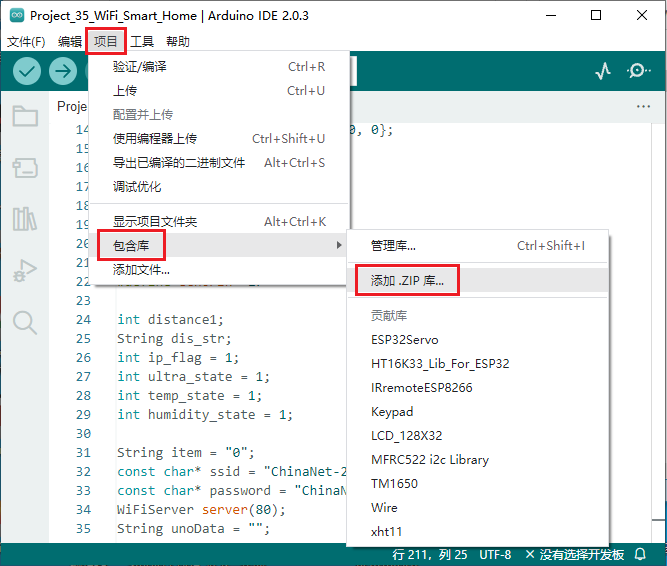The width and height of the screenshot is (667, 566).
Task: Open the three-dot tab options menu
Action: (x=643, y=106)
